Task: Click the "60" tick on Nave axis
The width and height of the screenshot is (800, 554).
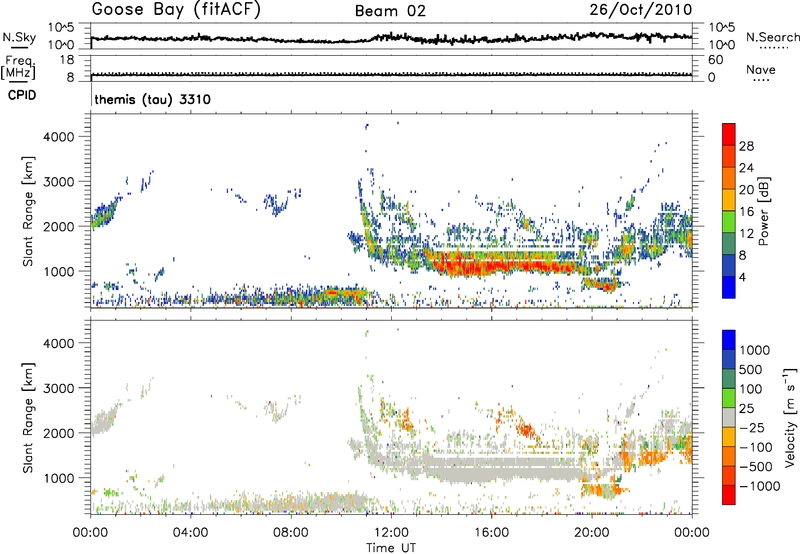Action: pos(715,60)
